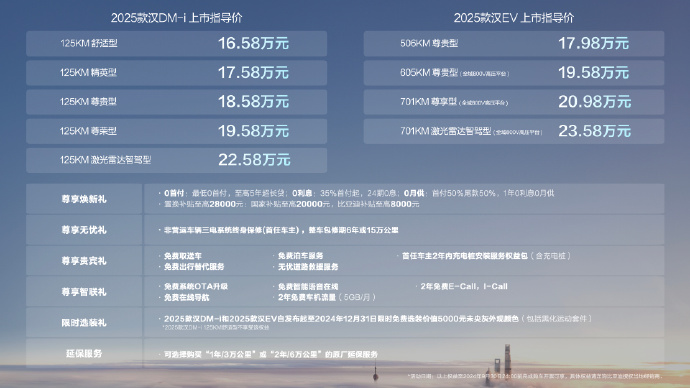The height and width of the screenshot is (388, 690).
Task: Select the 506KM 尊贵型 17.98万元 row
Action: (x=514, y=44)
